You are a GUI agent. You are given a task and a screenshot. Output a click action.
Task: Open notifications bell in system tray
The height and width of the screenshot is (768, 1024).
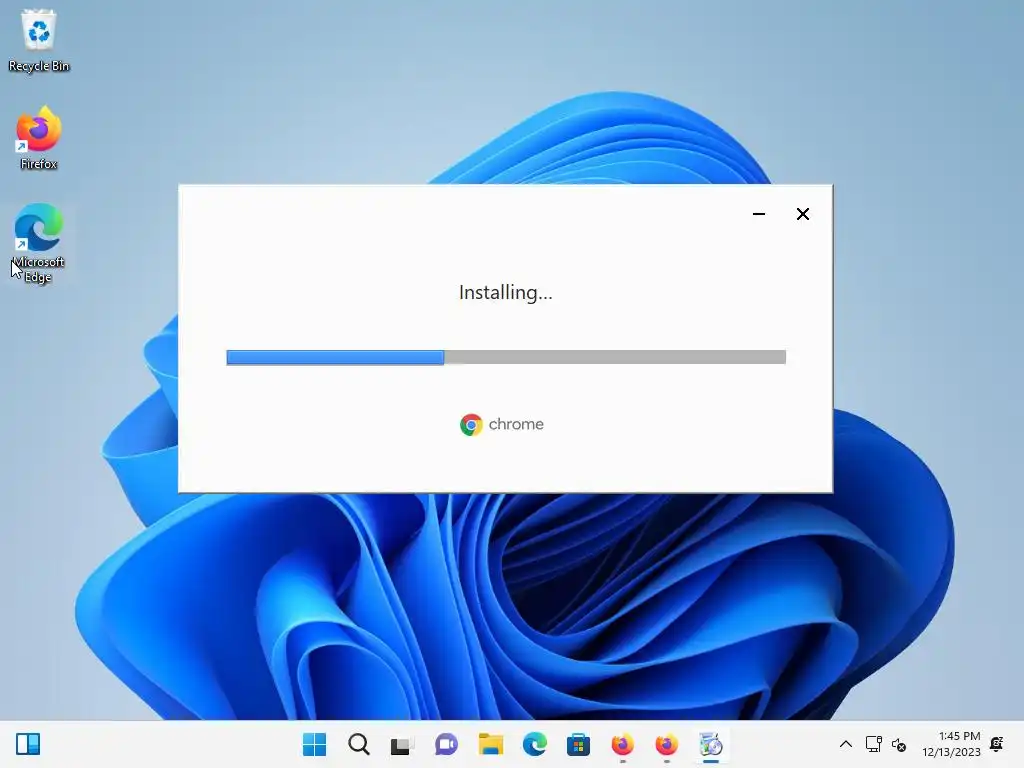point(997,744)
